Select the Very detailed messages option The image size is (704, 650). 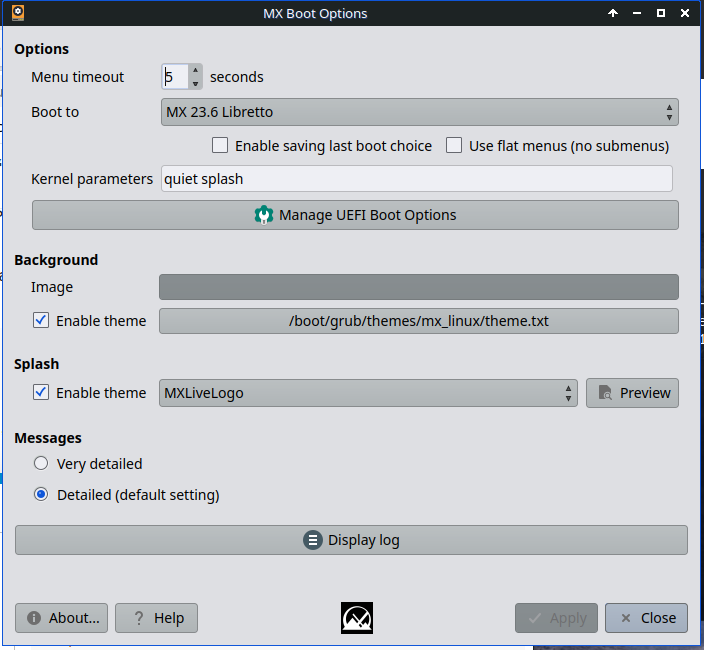pos(41,464)
